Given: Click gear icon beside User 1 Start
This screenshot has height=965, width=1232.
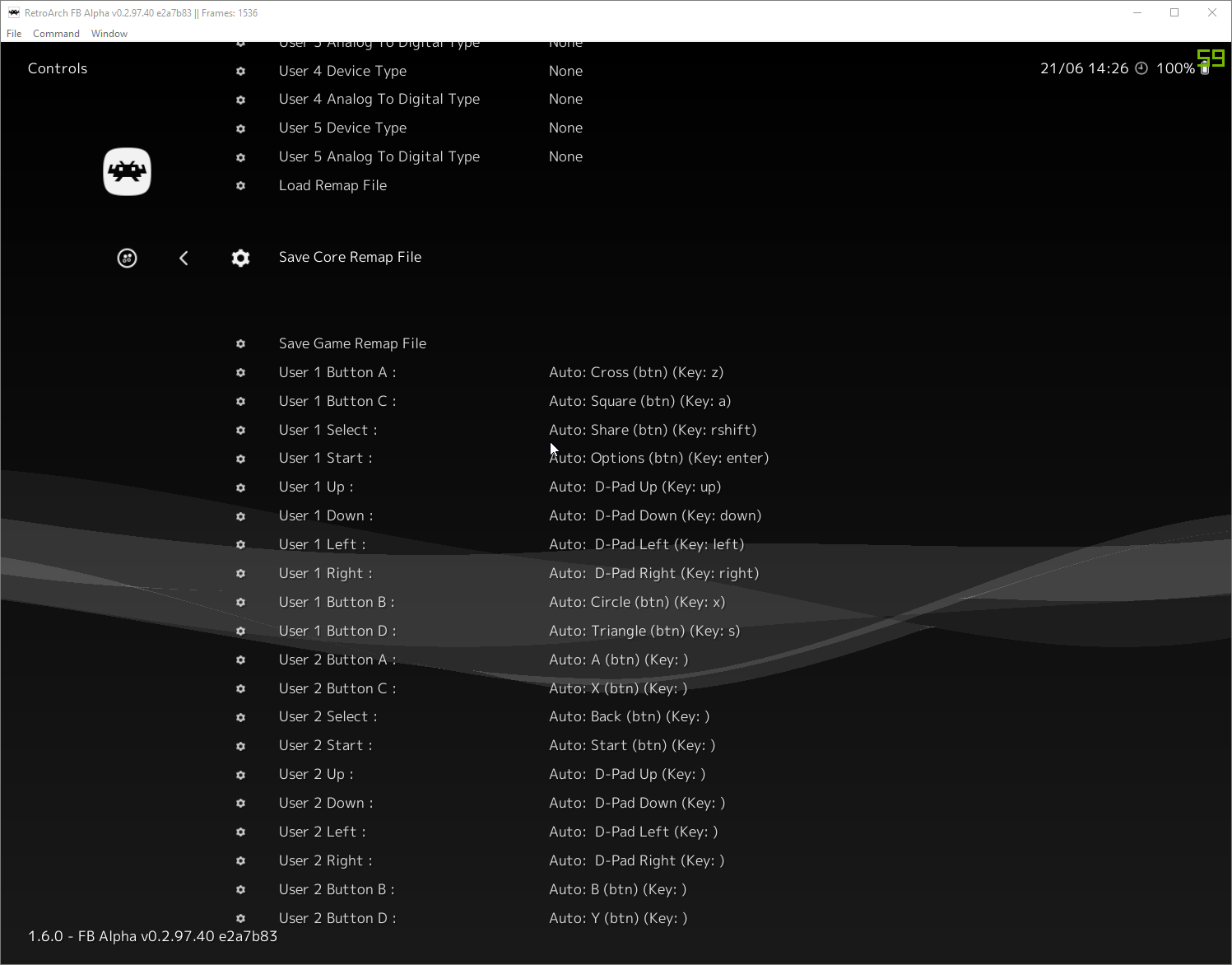Looking at the screenshot, I should point(240,459).
